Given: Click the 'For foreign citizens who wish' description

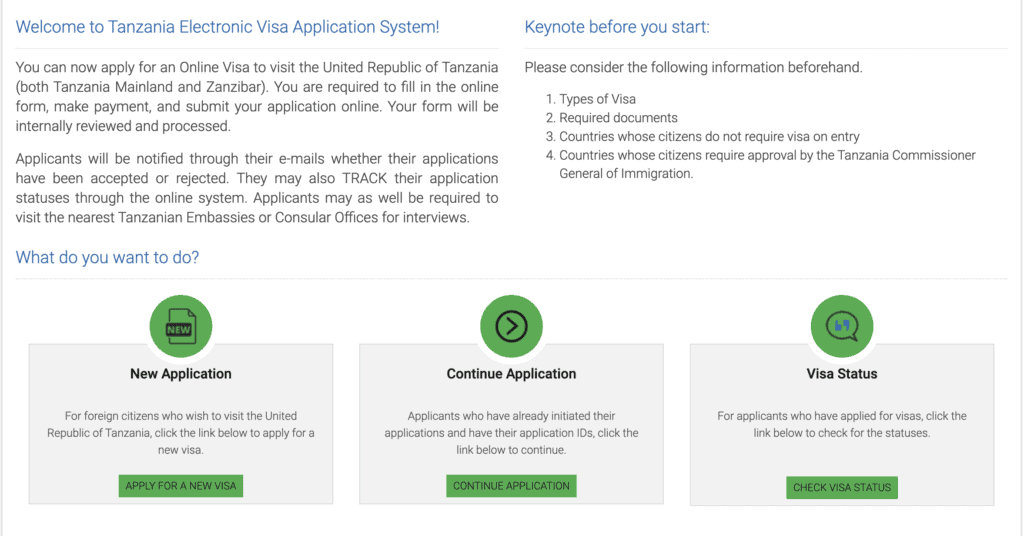Looking at the screenshot, I should point(181,433).
